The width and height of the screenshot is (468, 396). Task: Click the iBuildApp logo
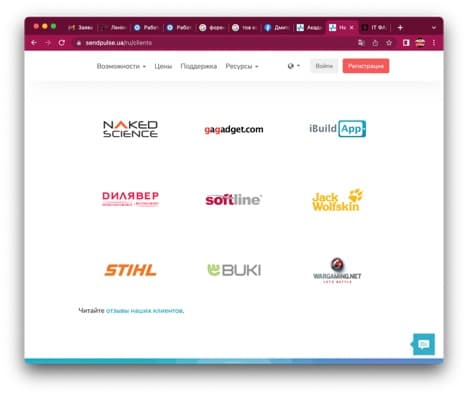[x=337, y=129]
